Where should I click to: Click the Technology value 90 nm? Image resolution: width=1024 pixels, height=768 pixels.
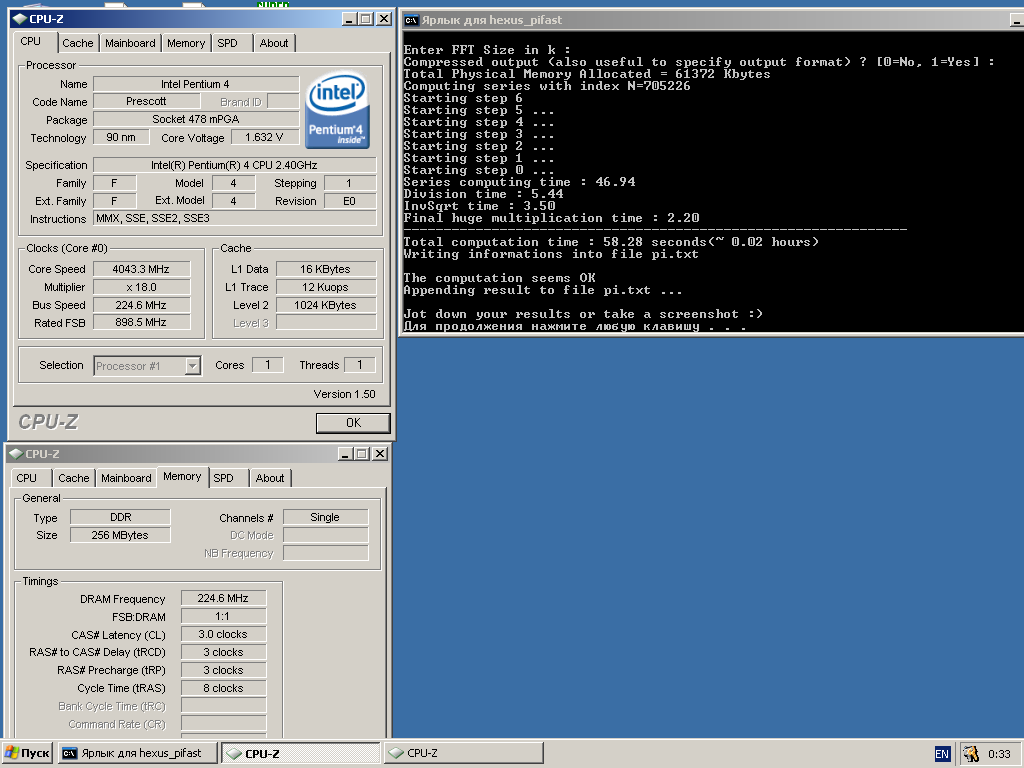coord(121,137)
